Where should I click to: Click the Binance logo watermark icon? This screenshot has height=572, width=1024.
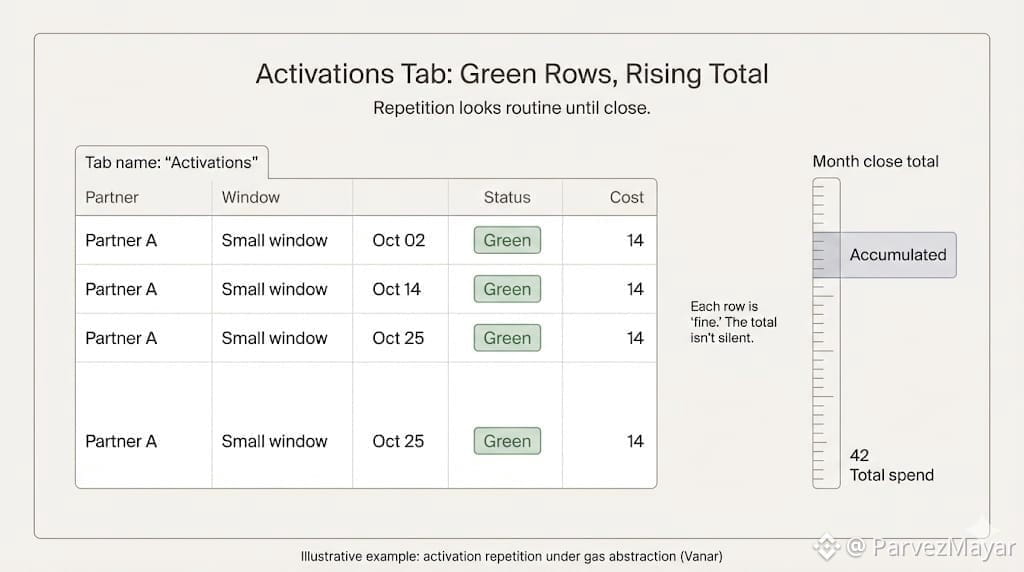point(825,547)
